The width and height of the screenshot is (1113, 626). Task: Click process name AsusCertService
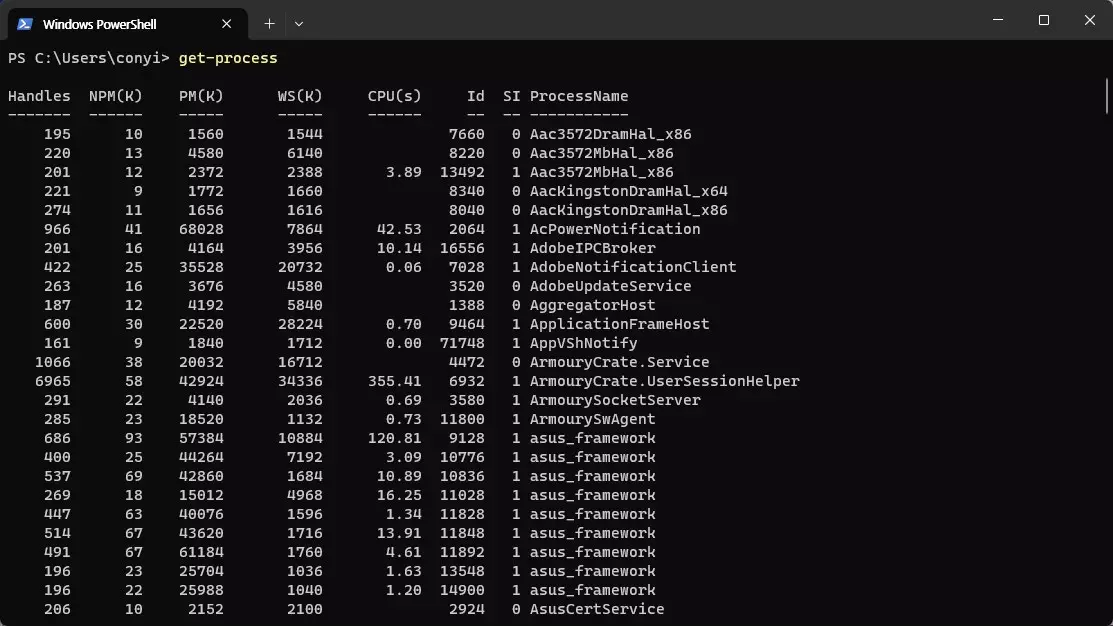pyautogui.click(x=597, y=609)
